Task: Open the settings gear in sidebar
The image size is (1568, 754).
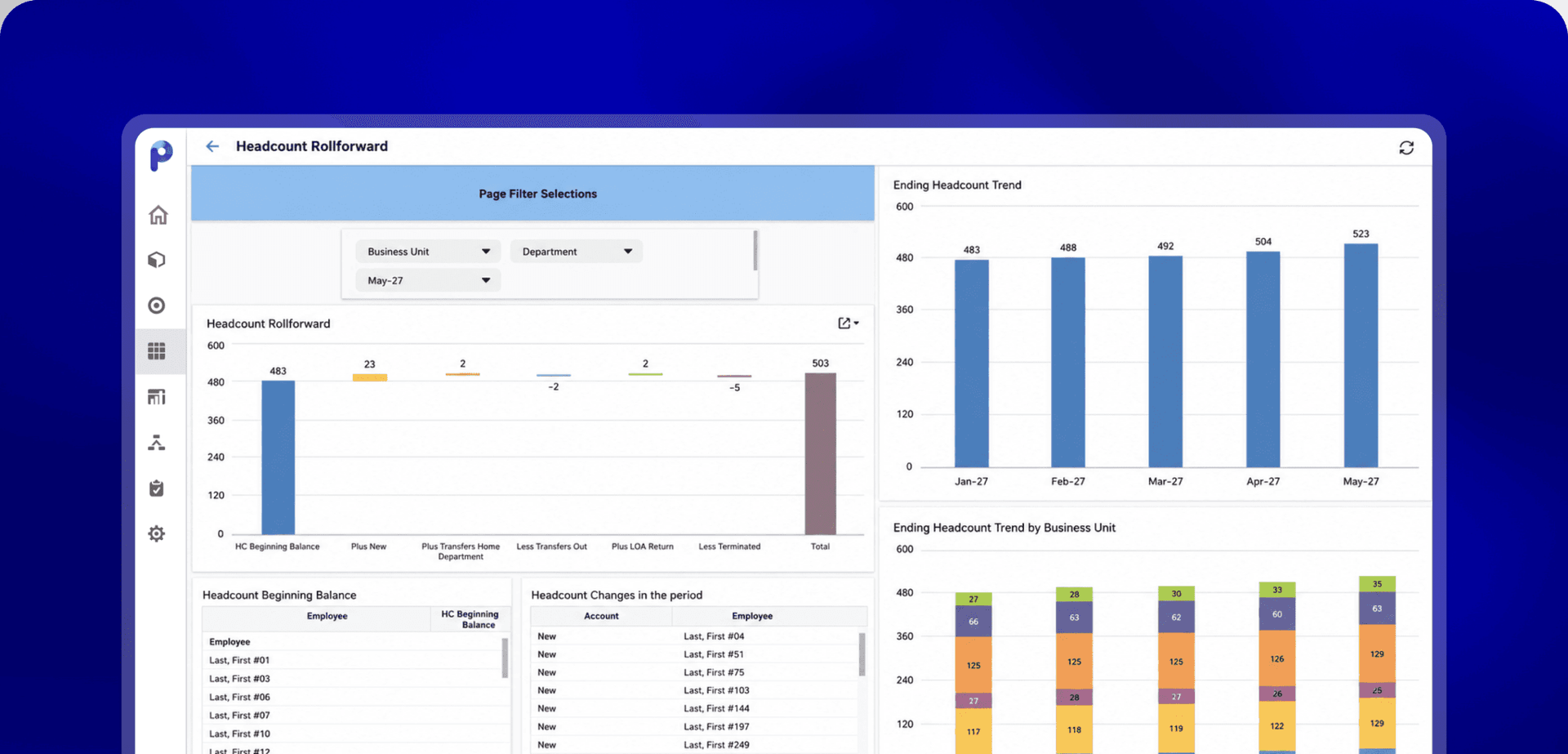Action: [157, 534]
